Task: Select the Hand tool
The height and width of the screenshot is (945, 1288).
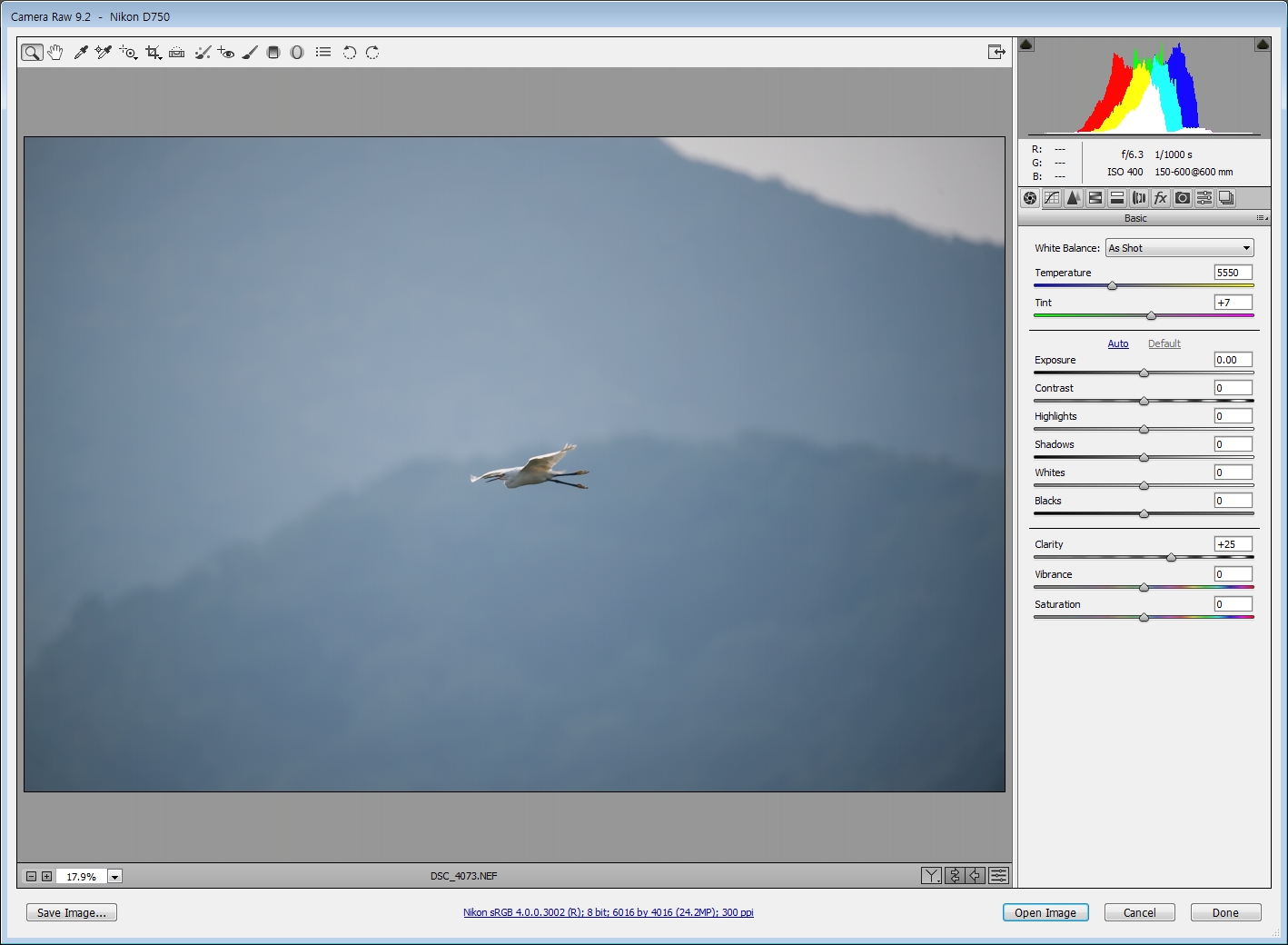Action: [x=55, y=53]
